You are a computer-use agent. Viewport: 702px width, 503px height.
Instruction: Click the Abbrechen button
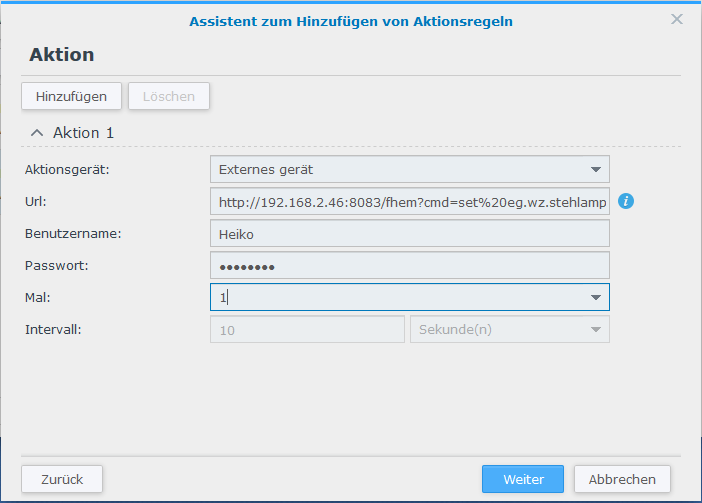pyautogui.click(x=622, y=479)
